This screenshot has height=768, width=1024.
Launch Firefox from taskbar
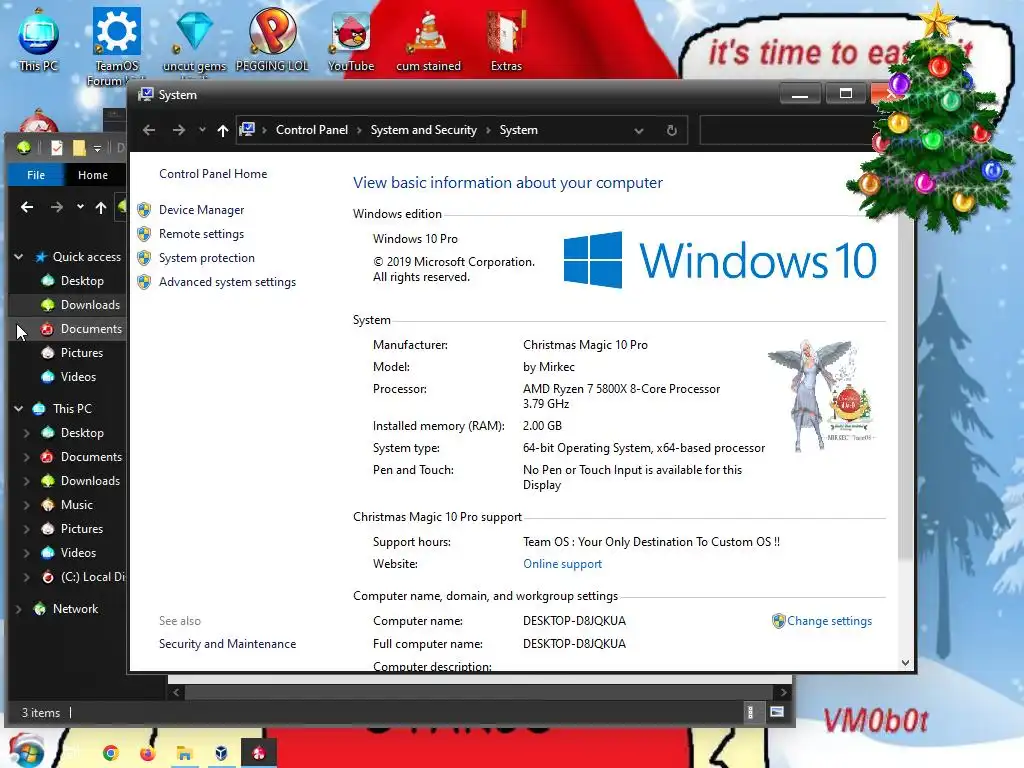coord(148,753)
